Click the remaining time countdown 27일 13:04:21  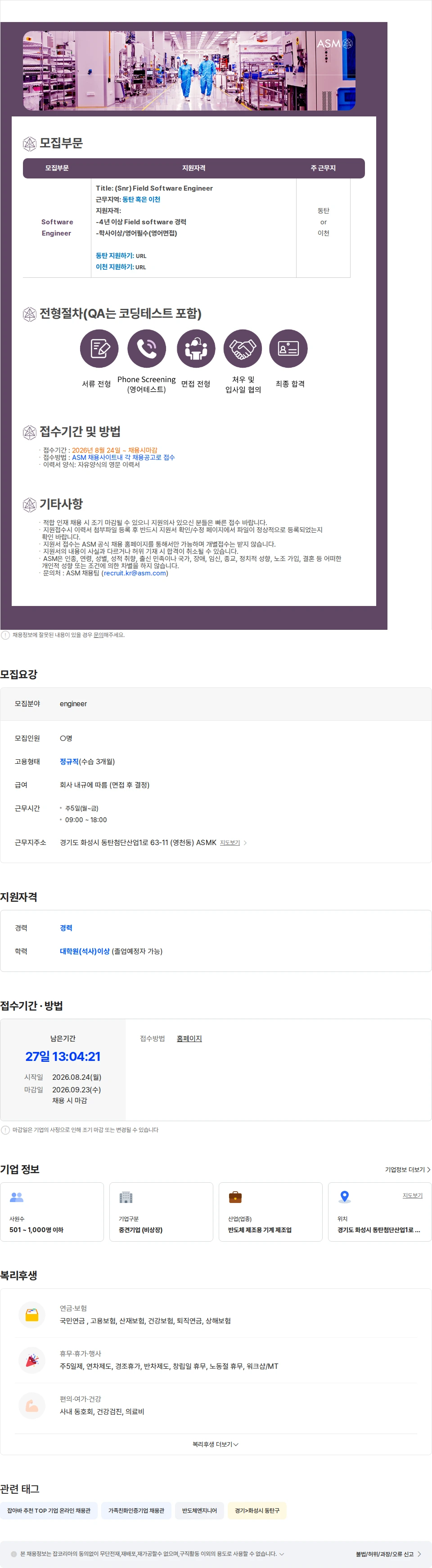(63, 1056)
